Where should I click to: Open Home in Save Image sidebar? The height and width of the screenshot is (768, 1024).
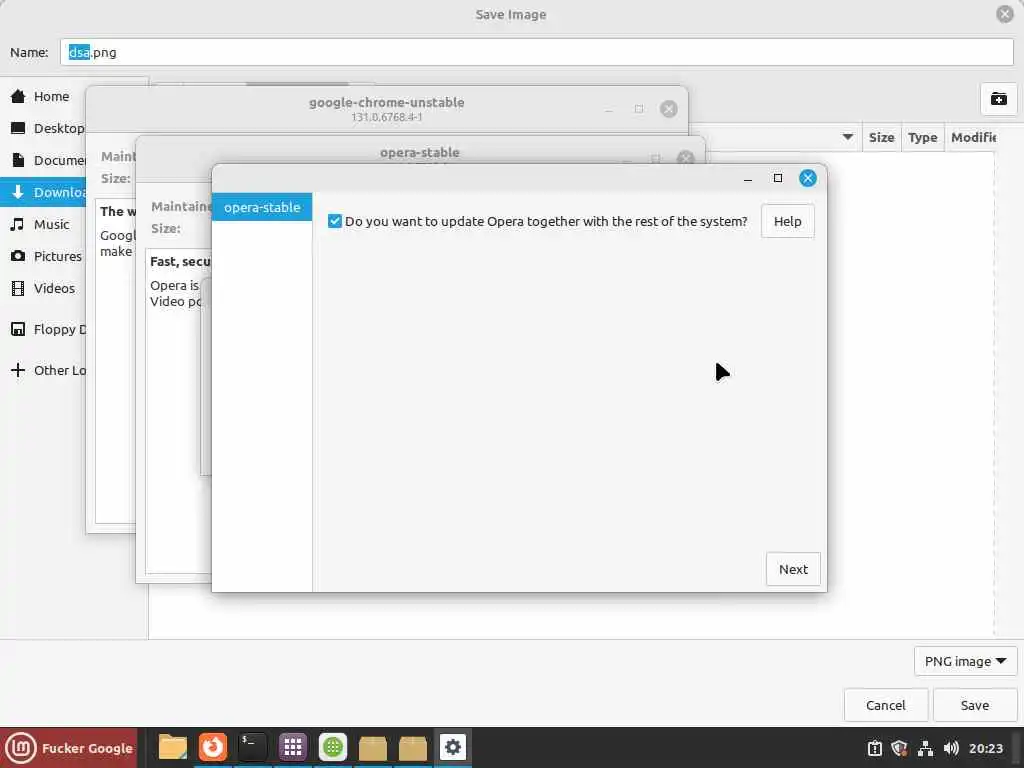pyautogui.click(x=42, y=97)
